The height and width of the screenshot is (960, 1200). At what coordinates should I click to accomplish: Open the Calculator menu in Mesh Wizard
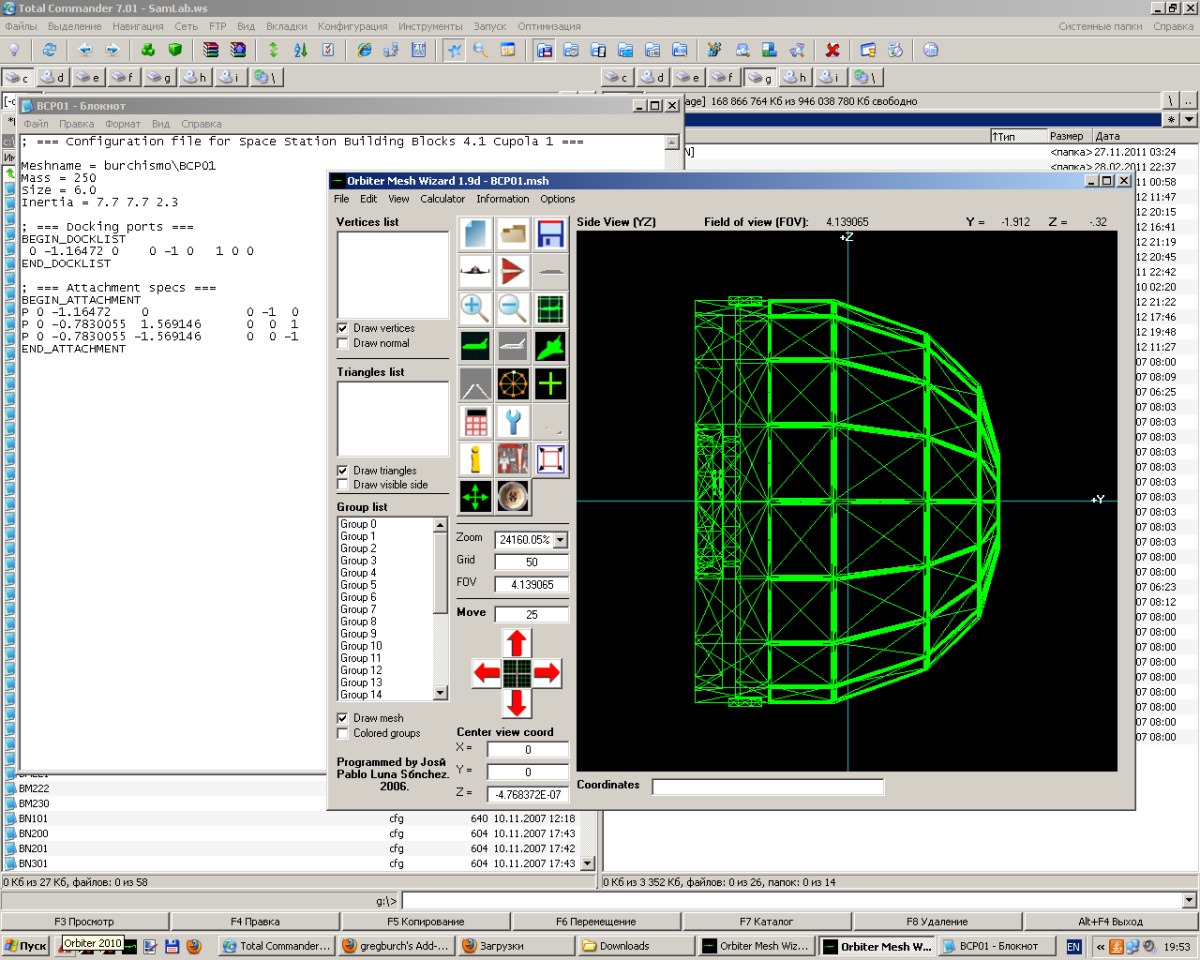click(x=442, y=199)
